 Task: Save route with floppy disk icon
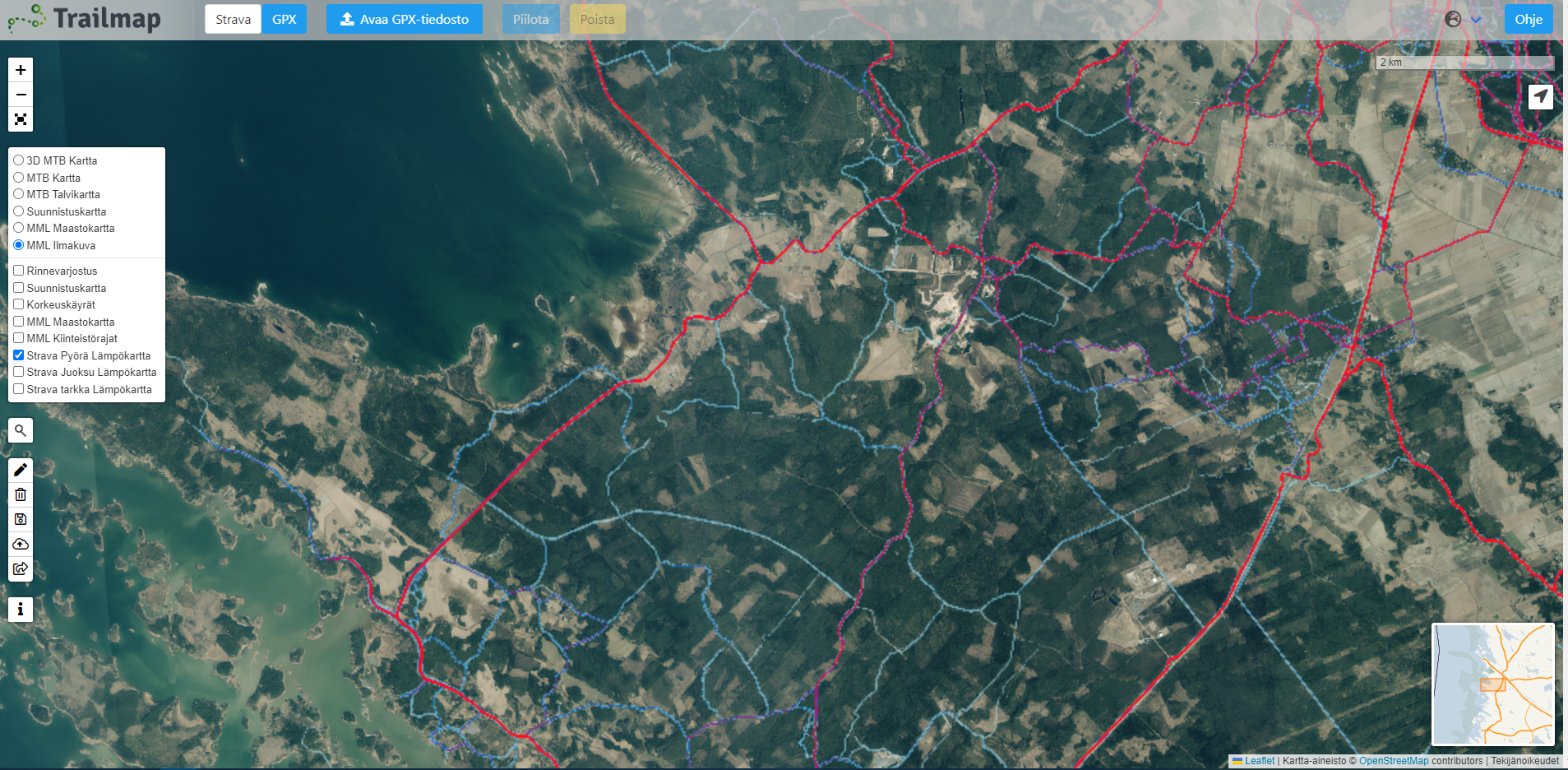pyautogui.click(x=21, y=519)
